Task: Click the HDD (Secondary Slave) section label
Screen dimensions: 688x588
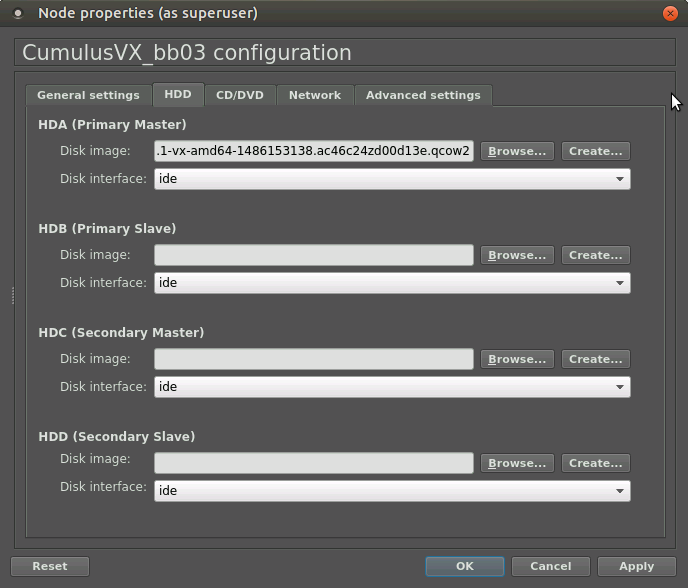Action: [117, 437]
